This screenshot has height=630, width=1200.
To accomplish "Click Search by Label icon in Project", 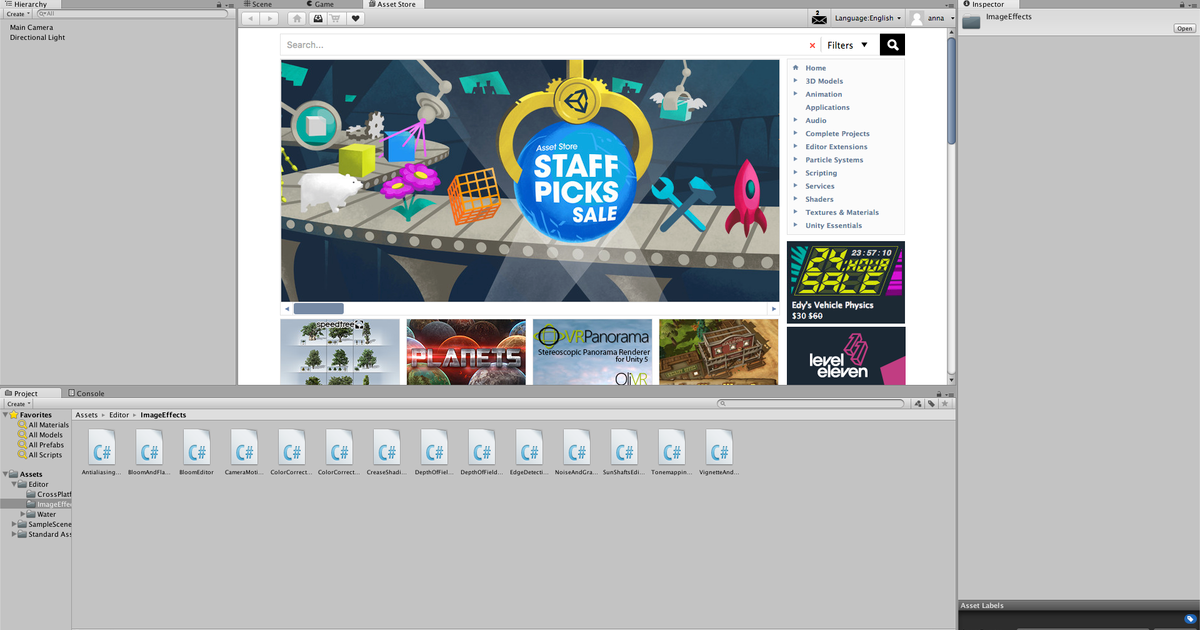I will coord(931,404).
